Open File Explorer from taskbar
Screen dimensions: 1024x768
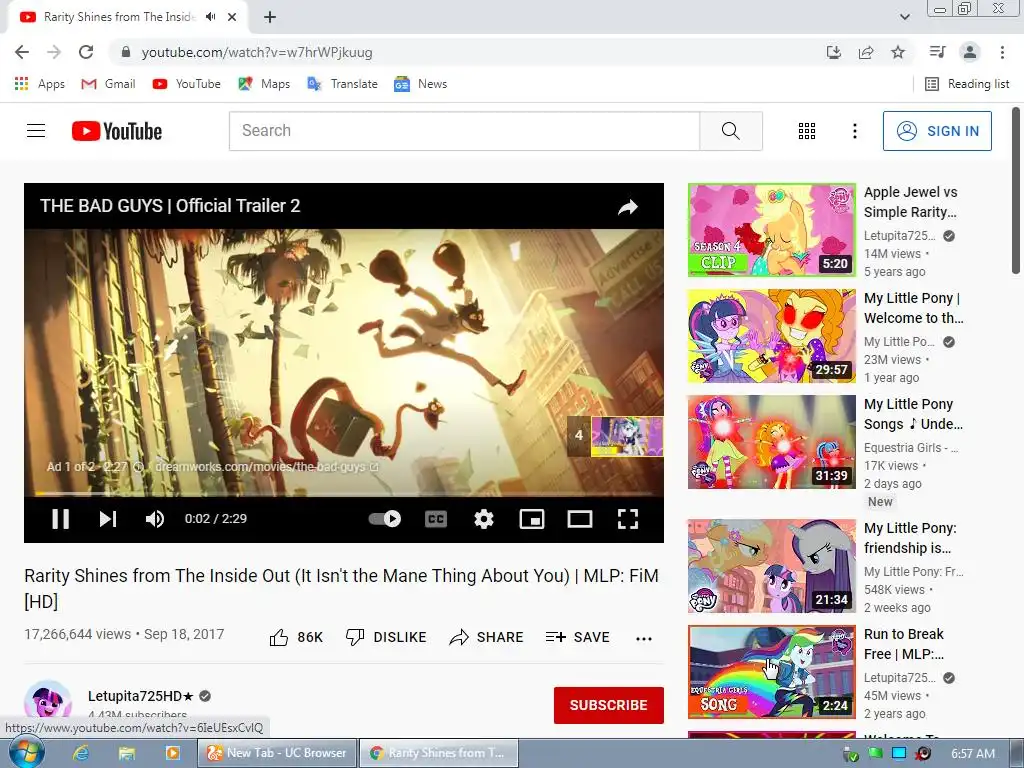click(127, 754)
